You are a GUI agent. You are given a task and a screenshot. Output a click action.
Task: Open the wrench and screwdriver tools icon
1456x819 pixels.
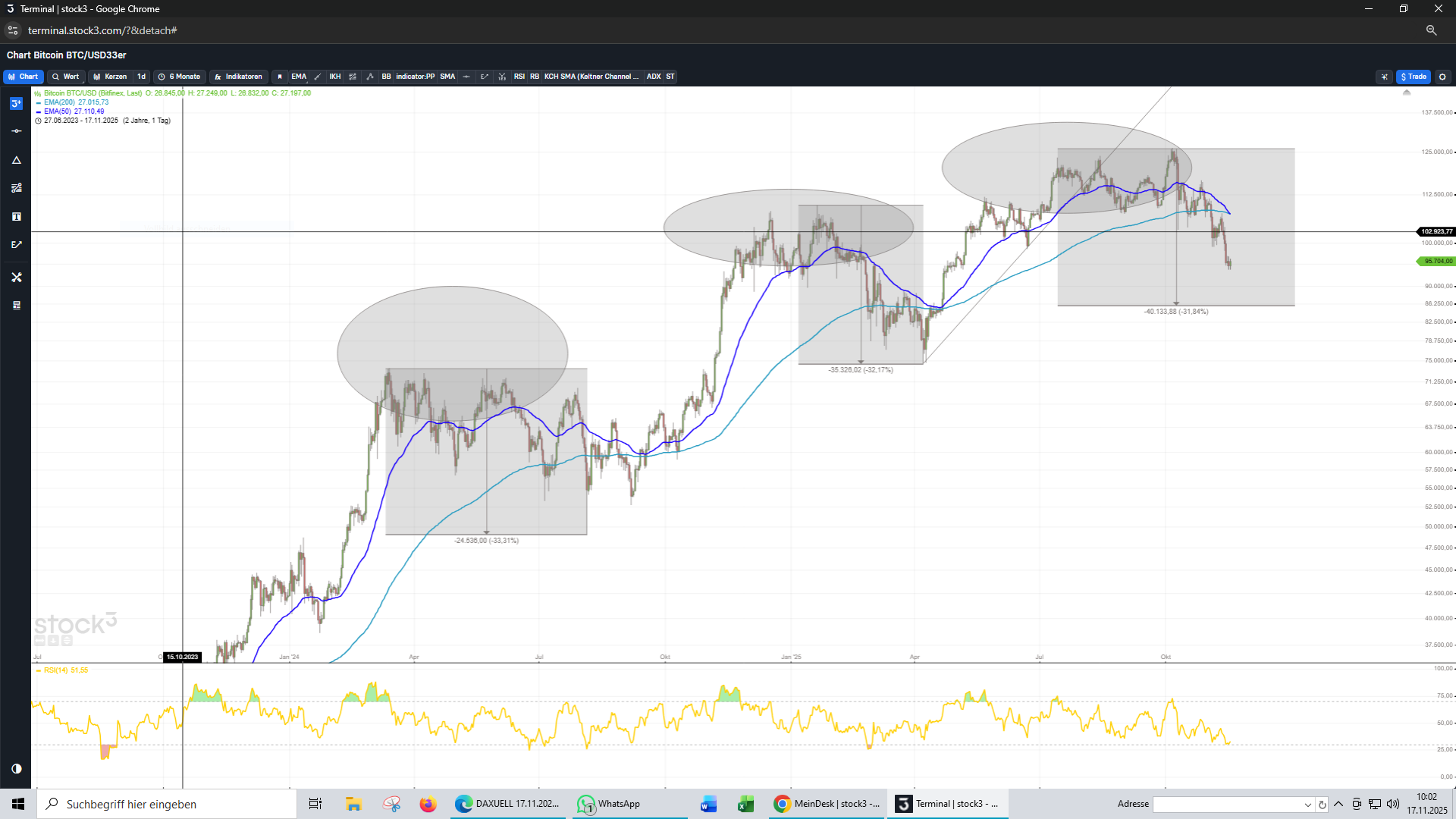tap(16, 278)
